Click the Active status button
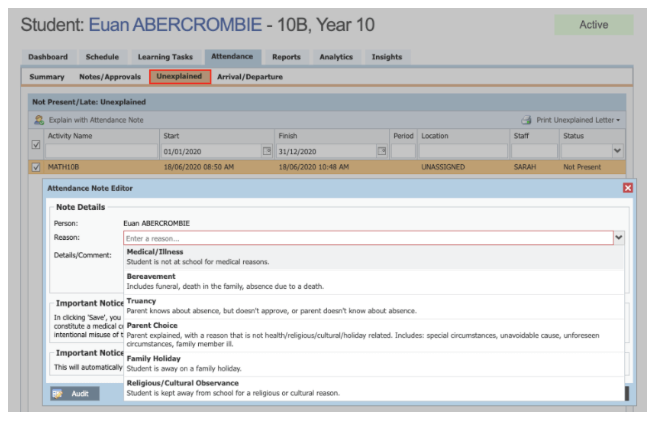The image size is (659, 428). click(593, 25)
